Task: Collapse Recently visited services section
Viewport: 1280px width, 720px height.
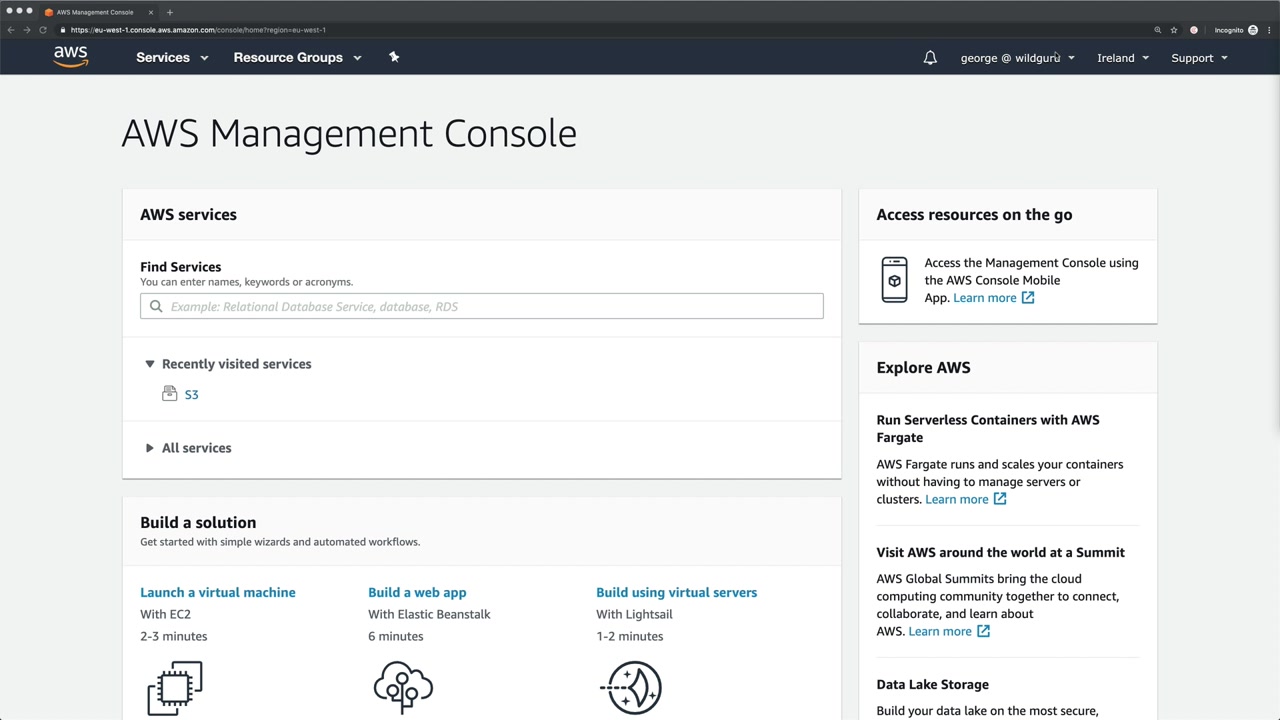Action: click(x=150, y=364)
